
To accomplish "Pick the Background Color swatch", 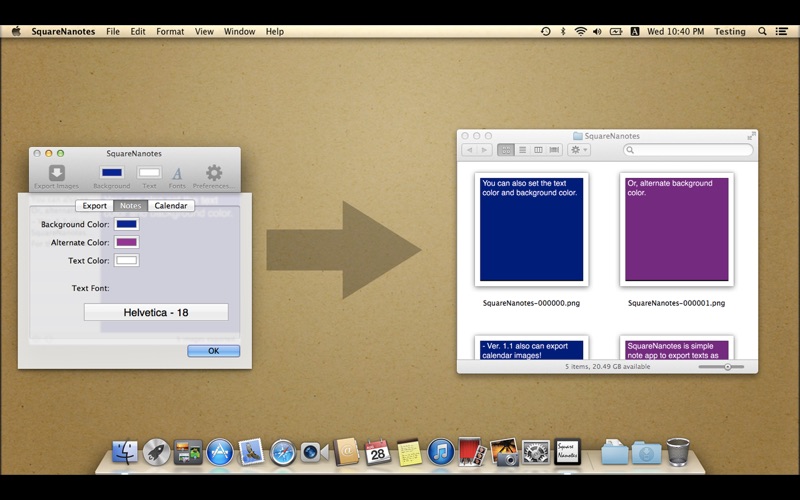I will (x=127, y=224).
